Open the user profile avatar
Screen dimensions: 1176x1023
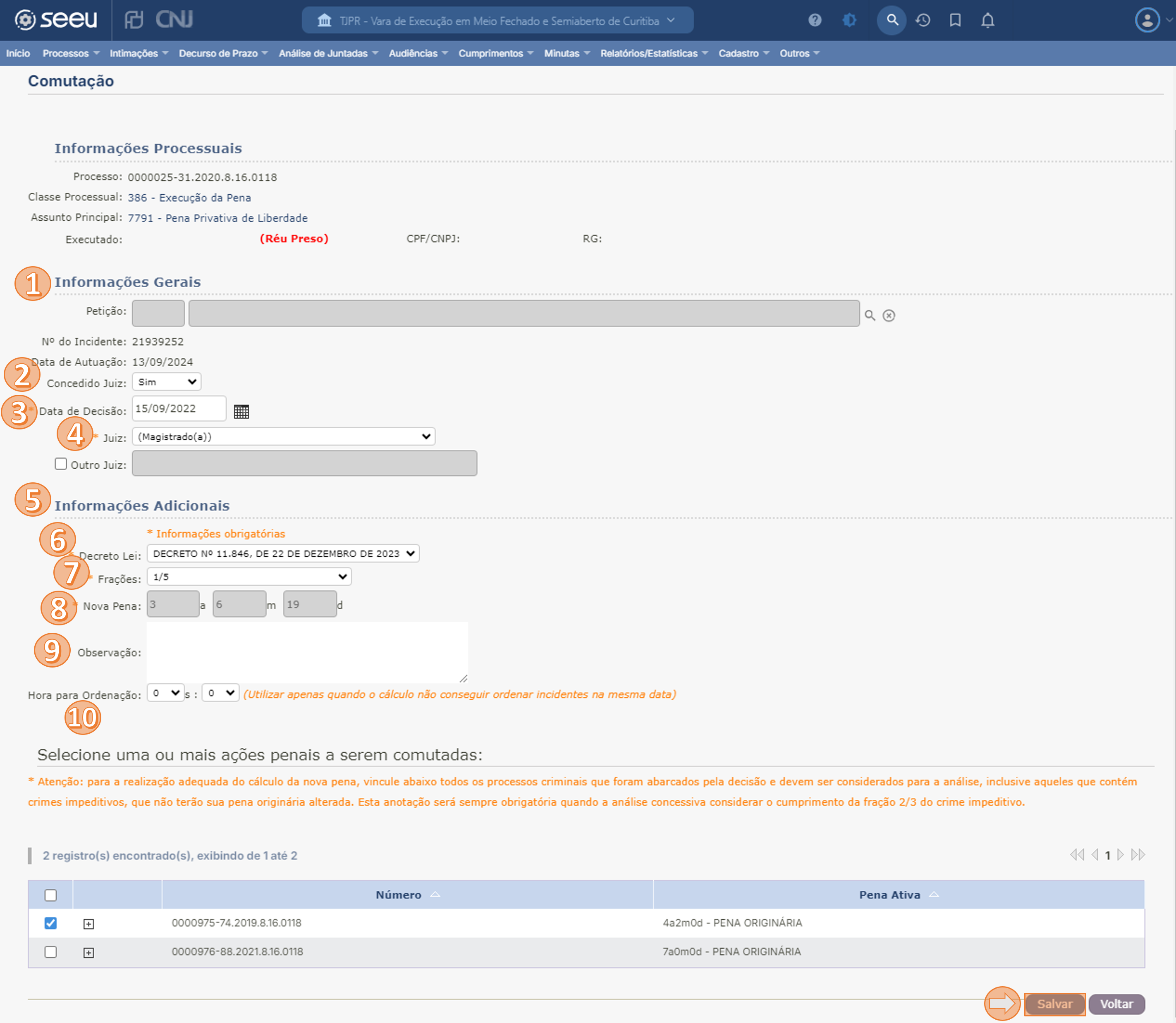coord(1147,21)
